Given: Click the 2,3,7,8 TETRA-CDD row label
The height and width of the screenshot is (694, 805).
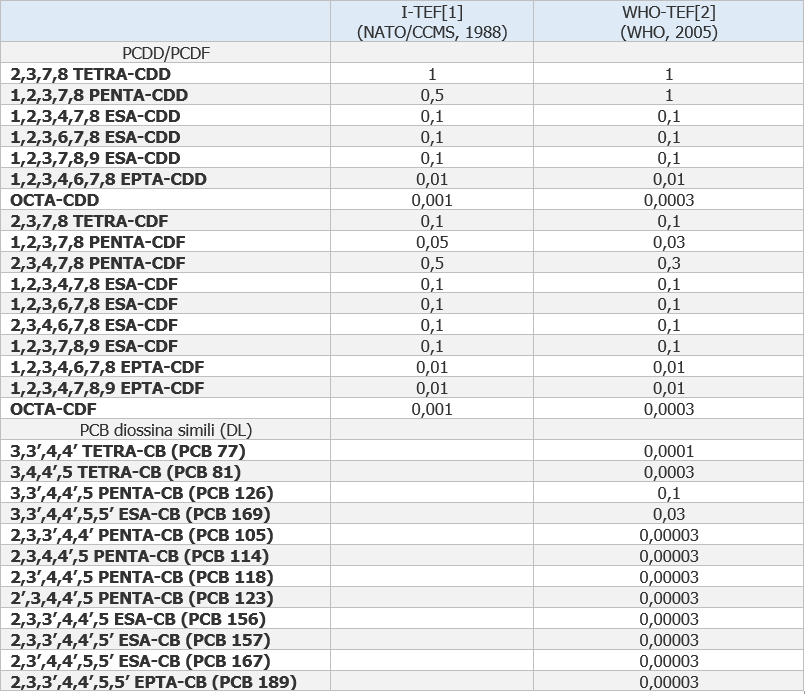Looking at the screenshot, I should (91, 74).
